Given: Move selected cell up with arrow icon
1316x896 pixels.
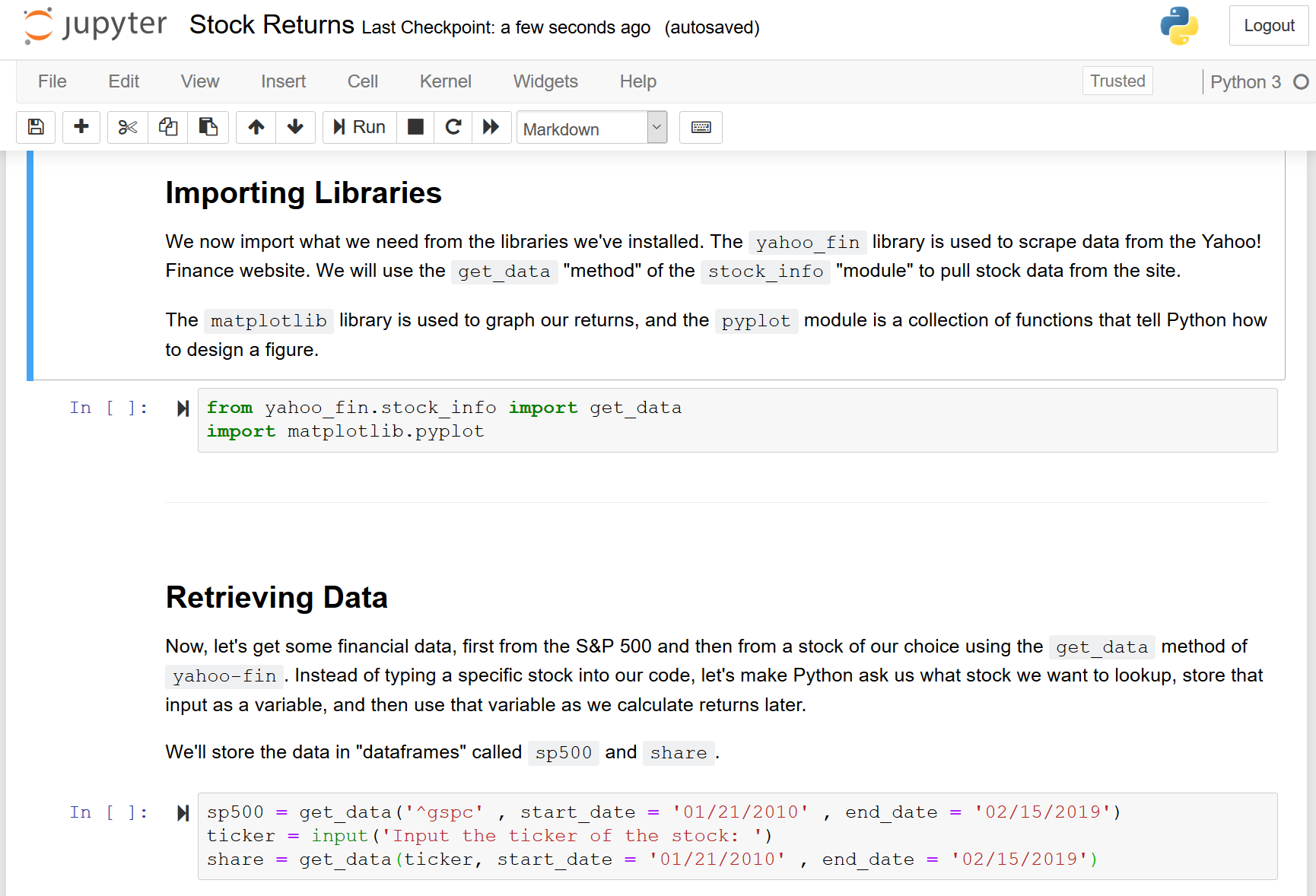Looking at the screenshot, I should coord(256,127).
